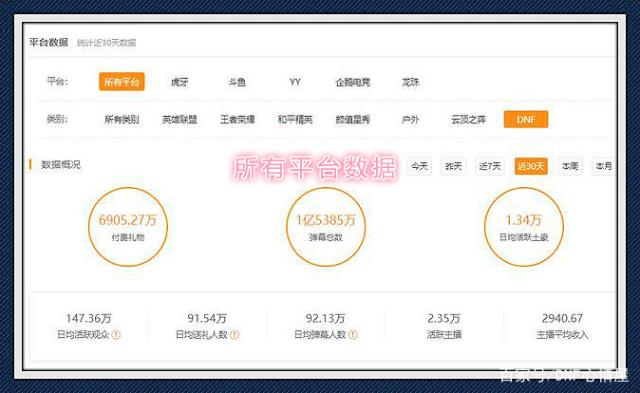
Task: Click the 主播平均收入 label
Action: tap(562, 335)
